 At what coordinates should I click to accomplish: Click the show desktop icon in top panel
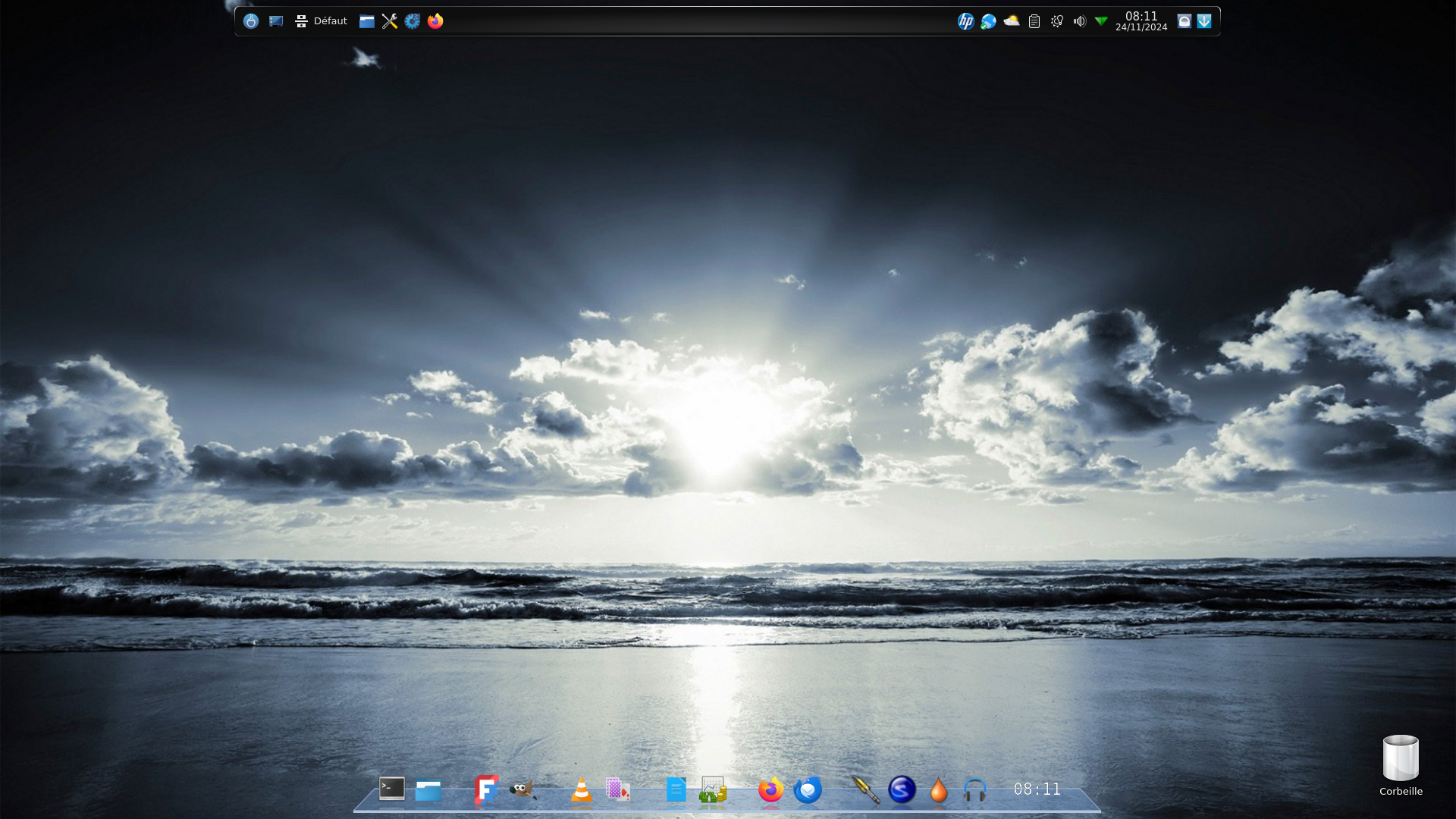pos(276,21)
